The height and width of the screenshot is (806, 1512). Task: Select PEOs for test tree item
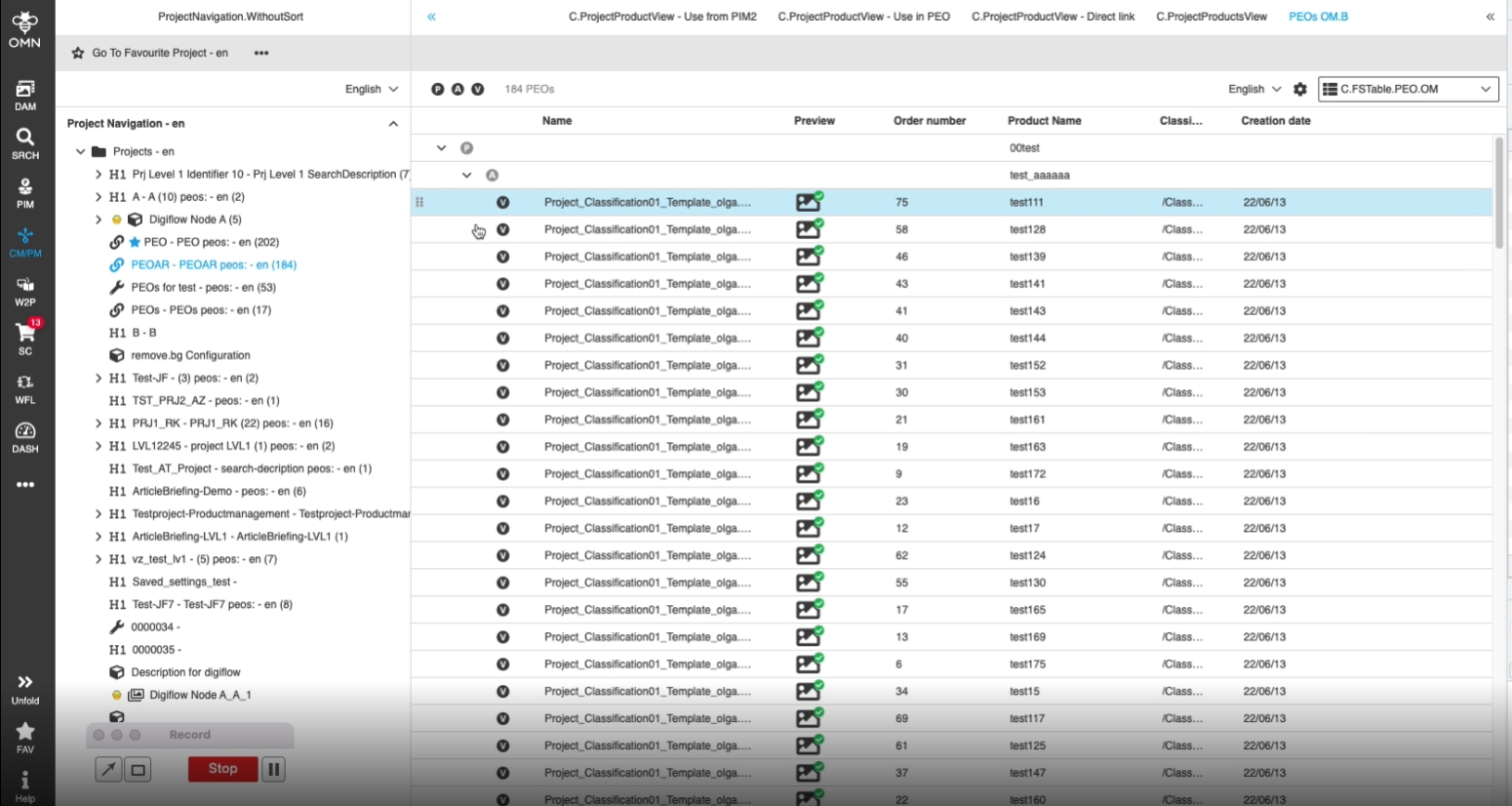(x=203, y=288)
